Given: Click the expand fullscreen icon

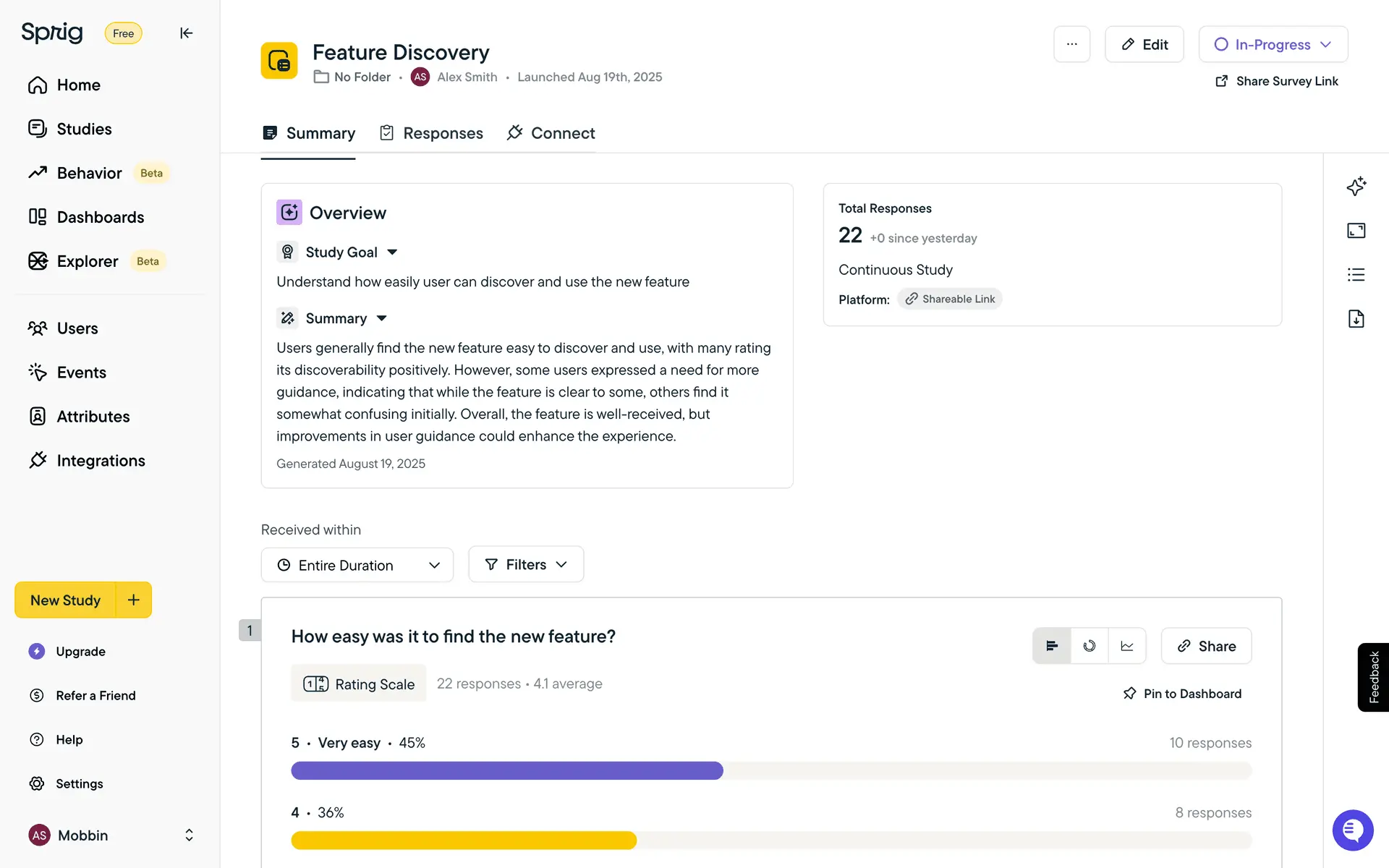Looking at the screenshot, I should click(1356, 231).
